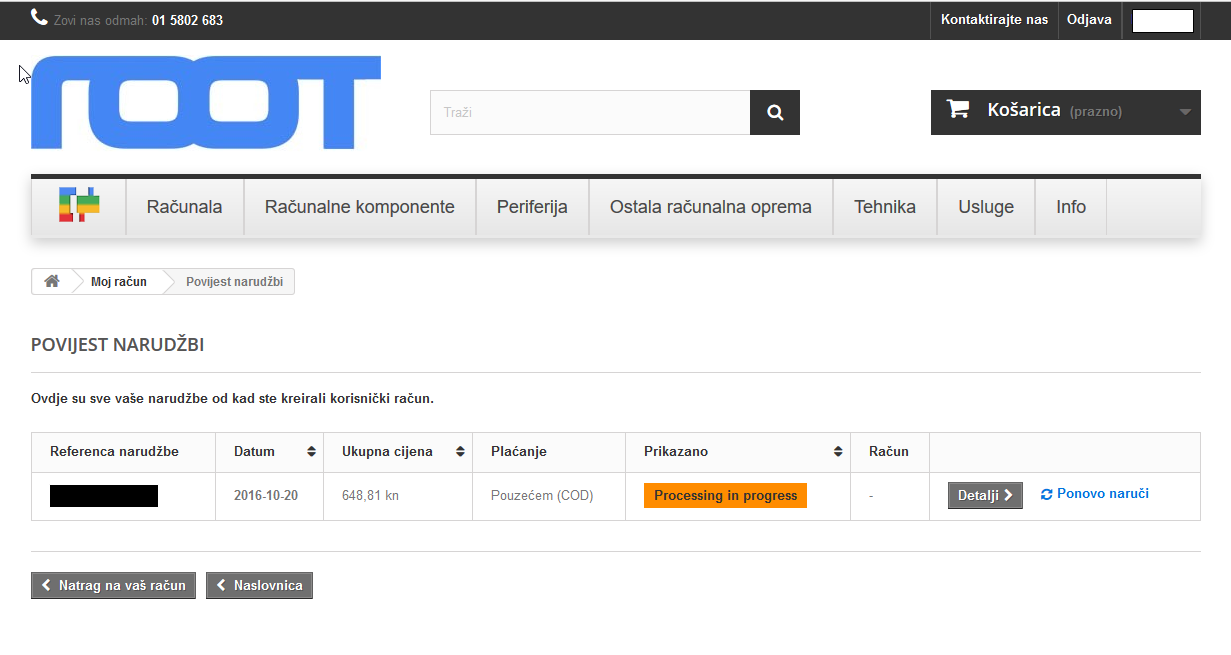The image size is (1231, 655).
Task: Click the order date 2016-10-20
Action: tap(266, 496)
